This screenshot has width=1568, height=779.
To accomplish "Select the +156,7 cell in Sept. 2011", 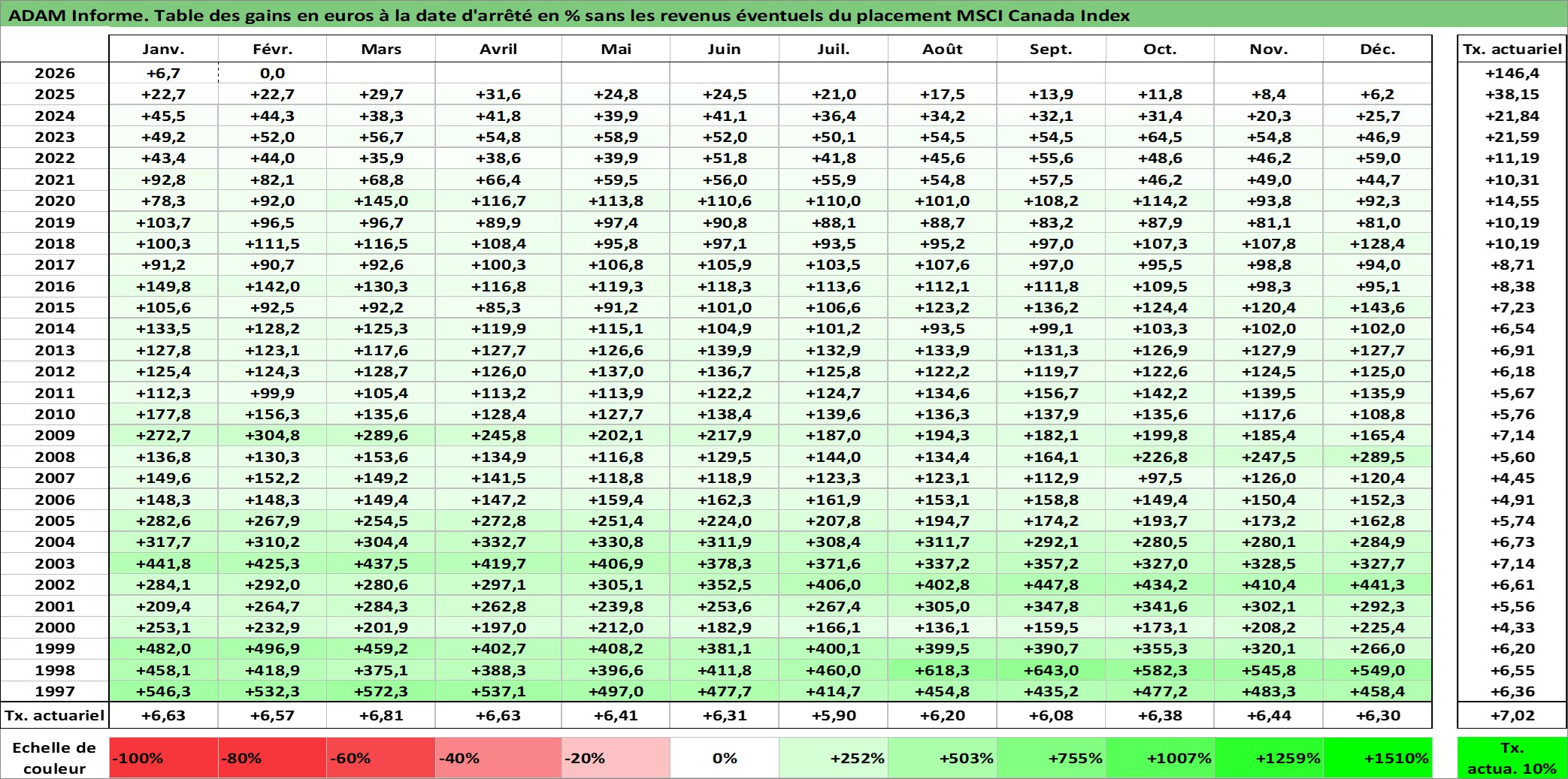I will pos(1051,393).
